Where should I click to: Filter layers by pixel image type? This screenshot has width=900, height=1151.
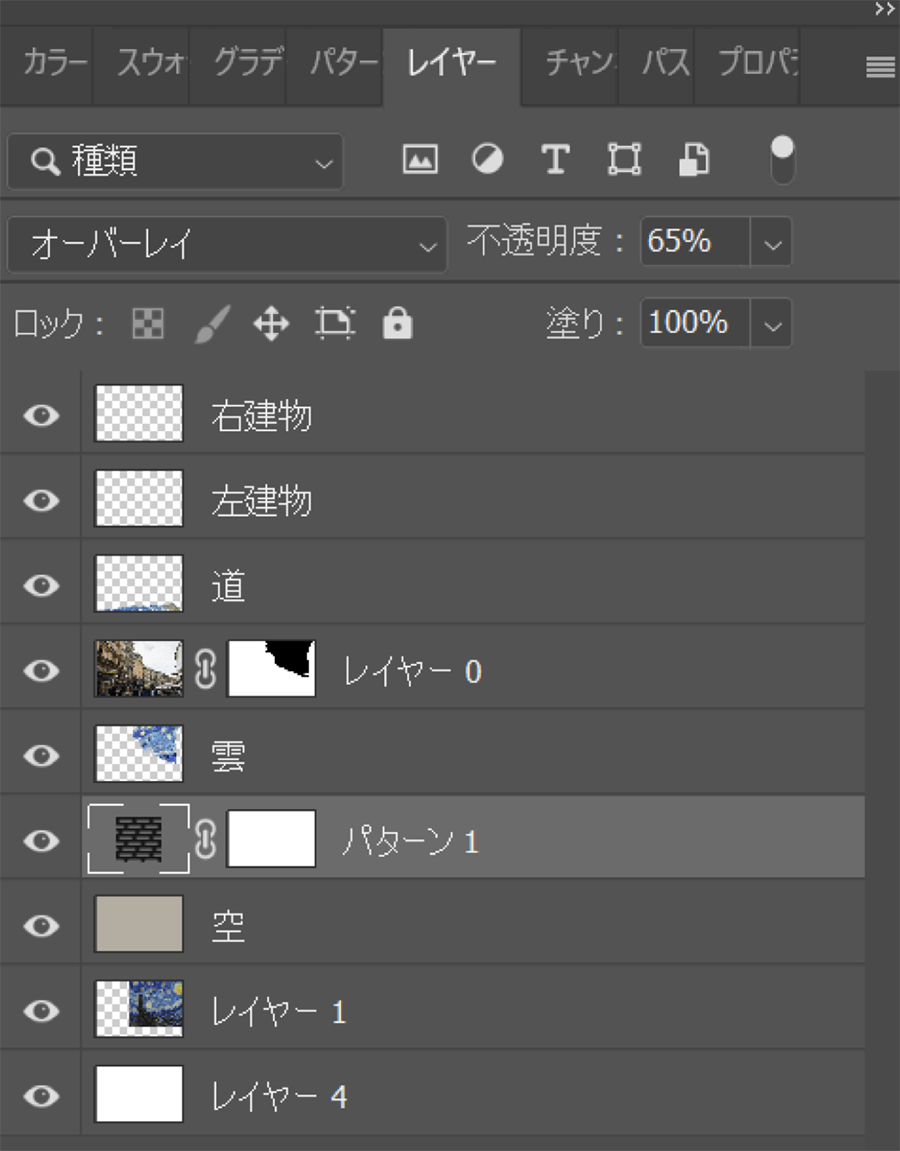[x=420, y=159]
